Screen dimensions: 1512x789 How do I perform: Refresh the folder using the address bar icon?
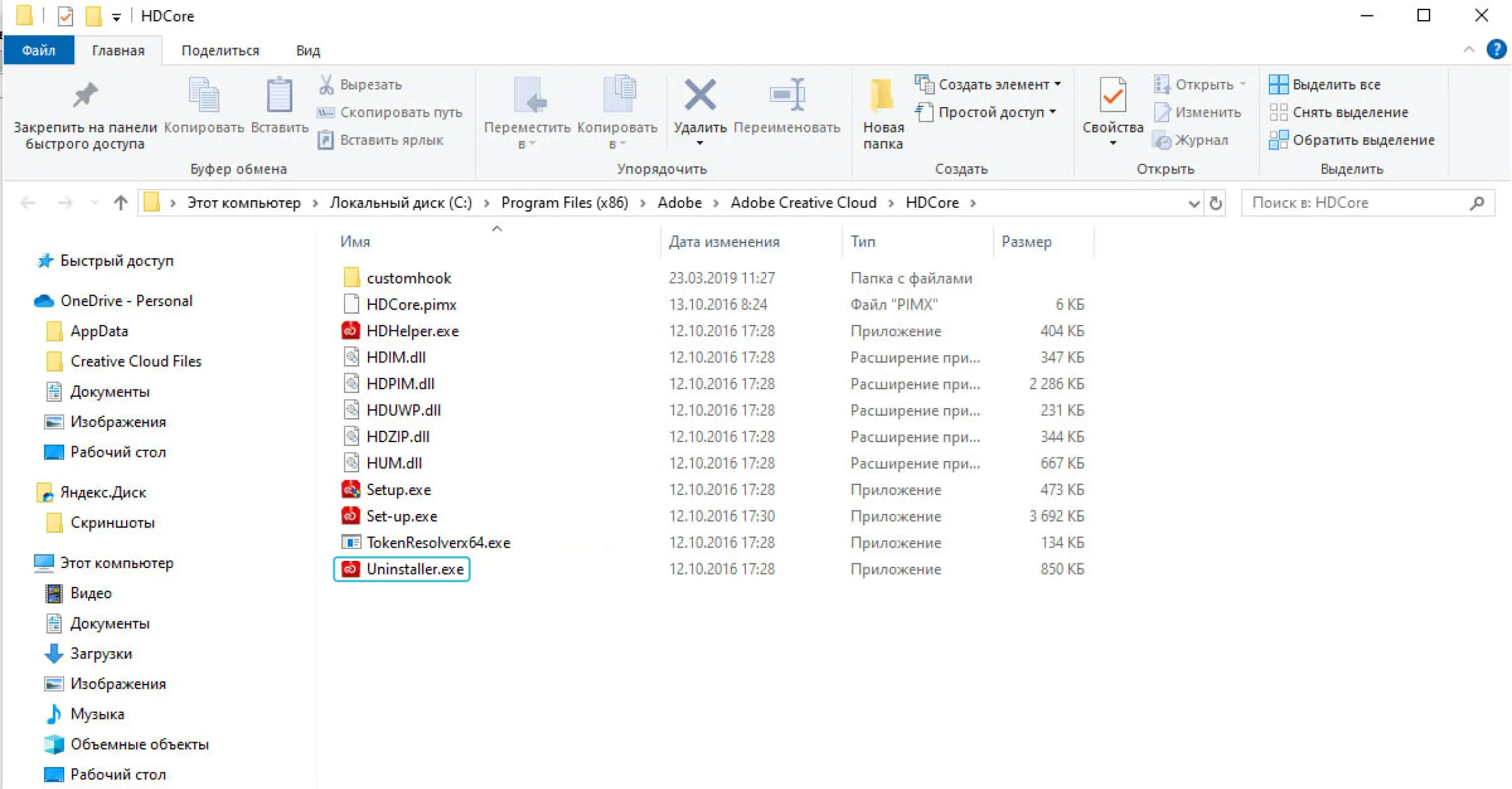coord(1216,203)
